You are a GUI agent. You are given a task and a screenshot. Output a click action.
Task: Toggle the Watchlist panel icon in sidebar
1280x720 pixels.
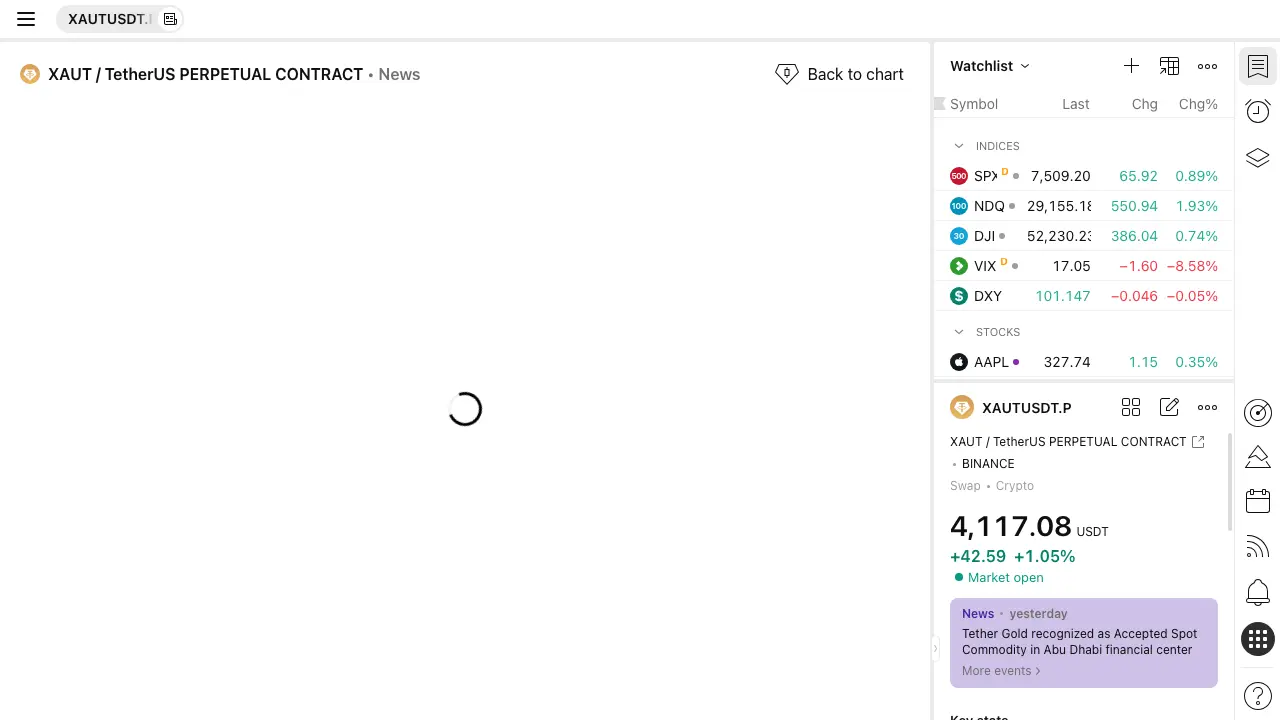point(1258,67)
